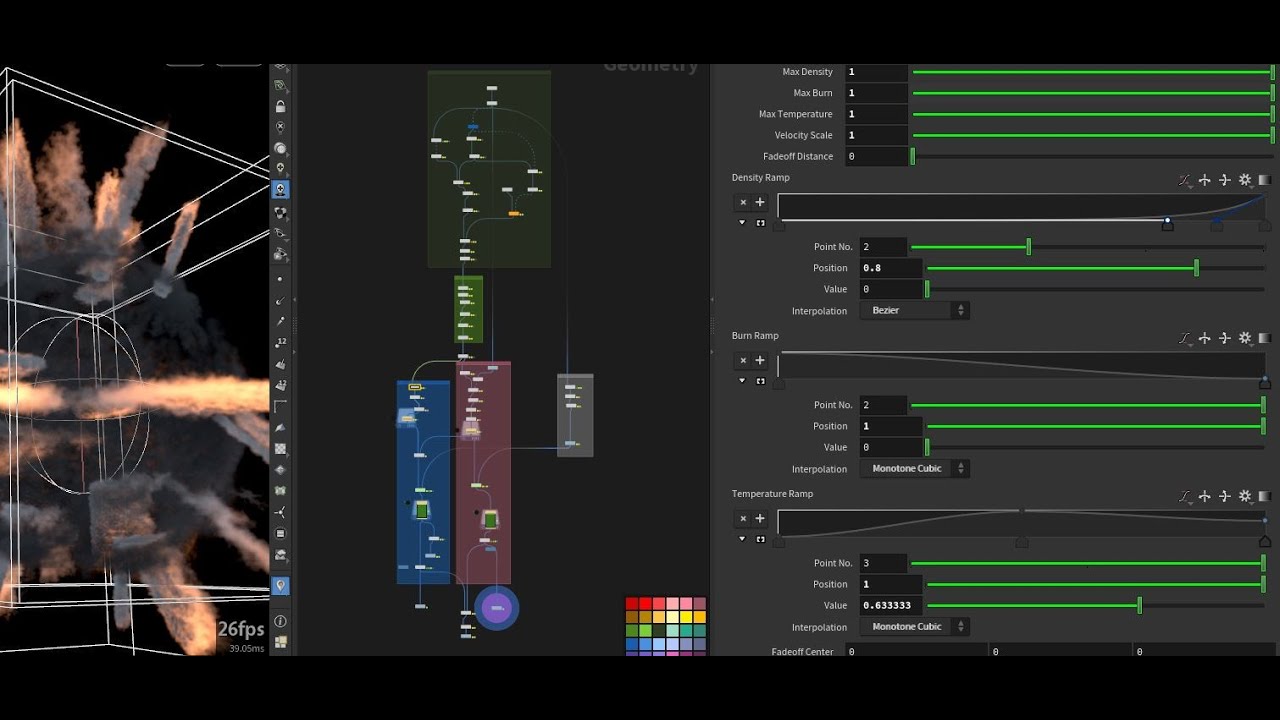
Task: Toggle display points dot icon
Action: [281, 279]
